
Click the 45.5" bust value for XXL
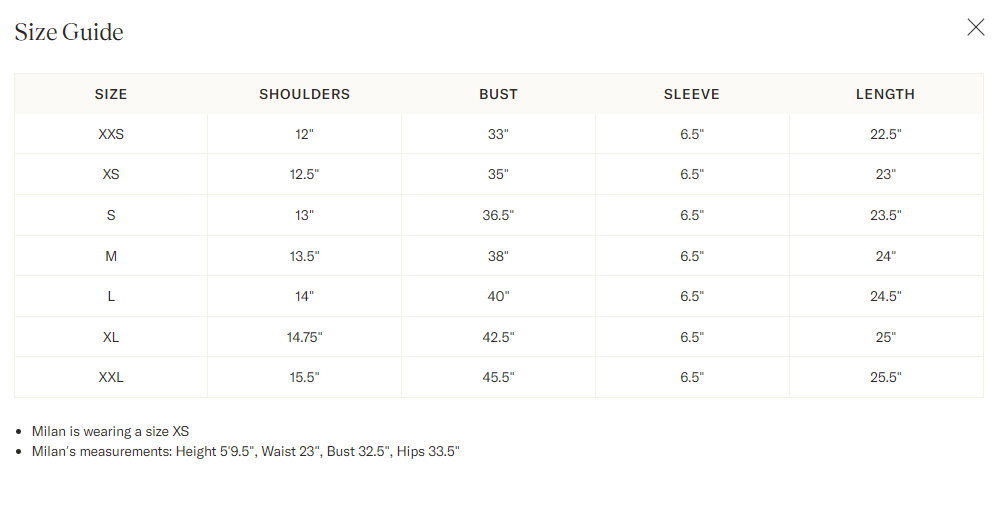[x=498, y=377]
